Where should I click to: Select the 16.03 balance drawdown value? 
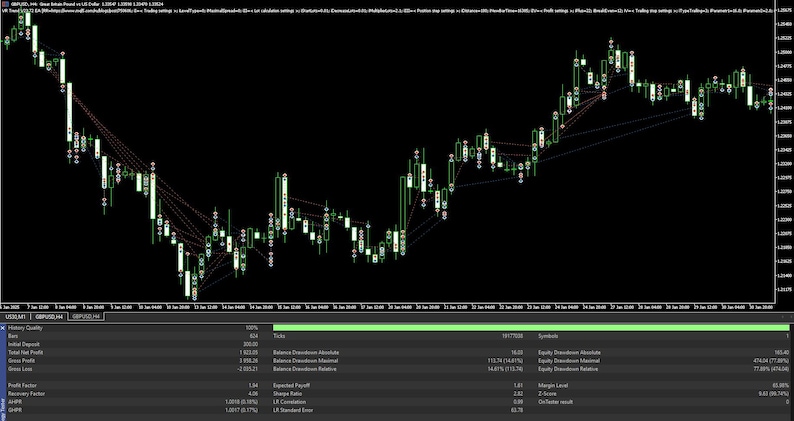518,352
